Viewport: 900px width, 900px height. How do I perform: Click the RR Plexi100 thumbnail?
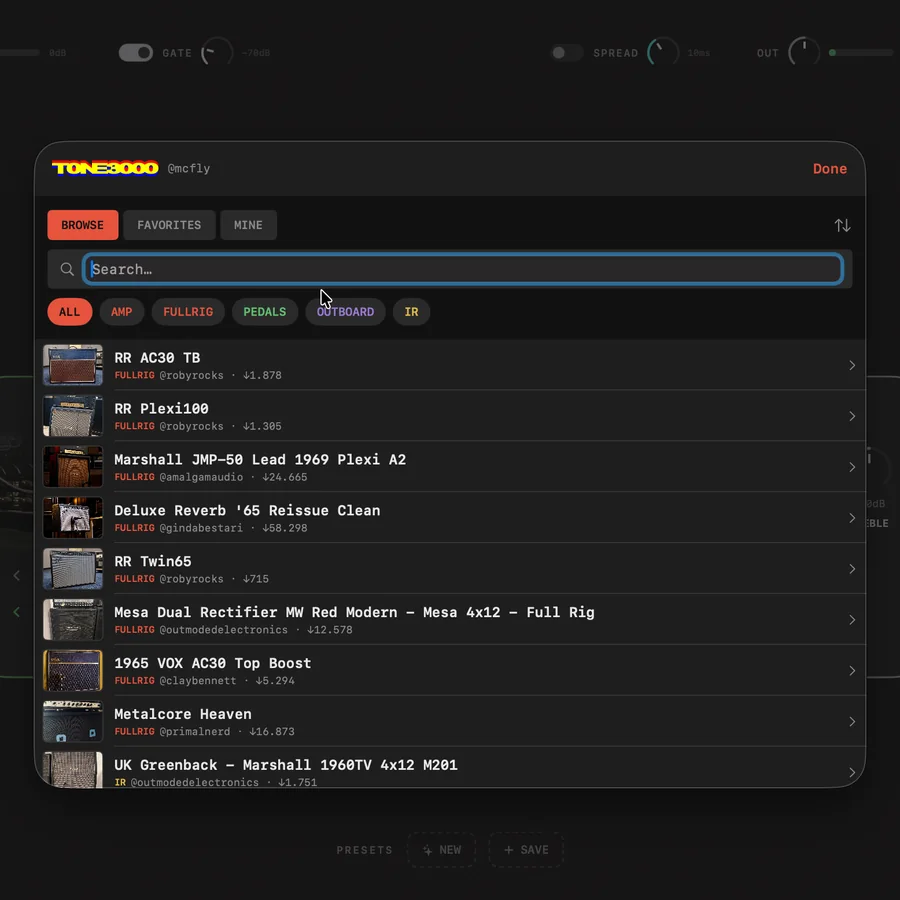coord(73,416)
